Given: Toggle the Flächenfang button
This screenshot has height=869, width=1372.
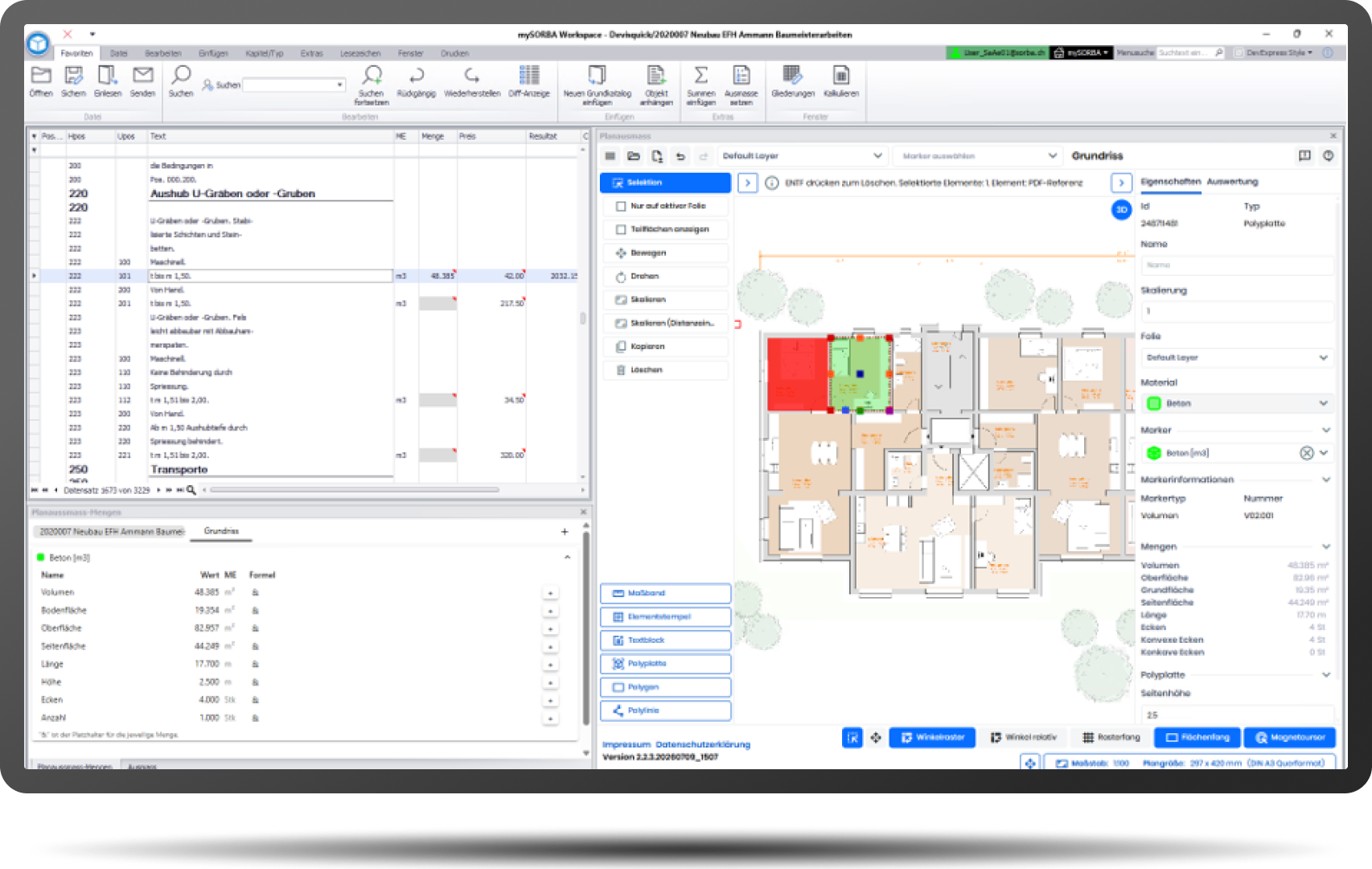Looking at the screenshot, I should pyautogui.click(x=1197, y=737).
